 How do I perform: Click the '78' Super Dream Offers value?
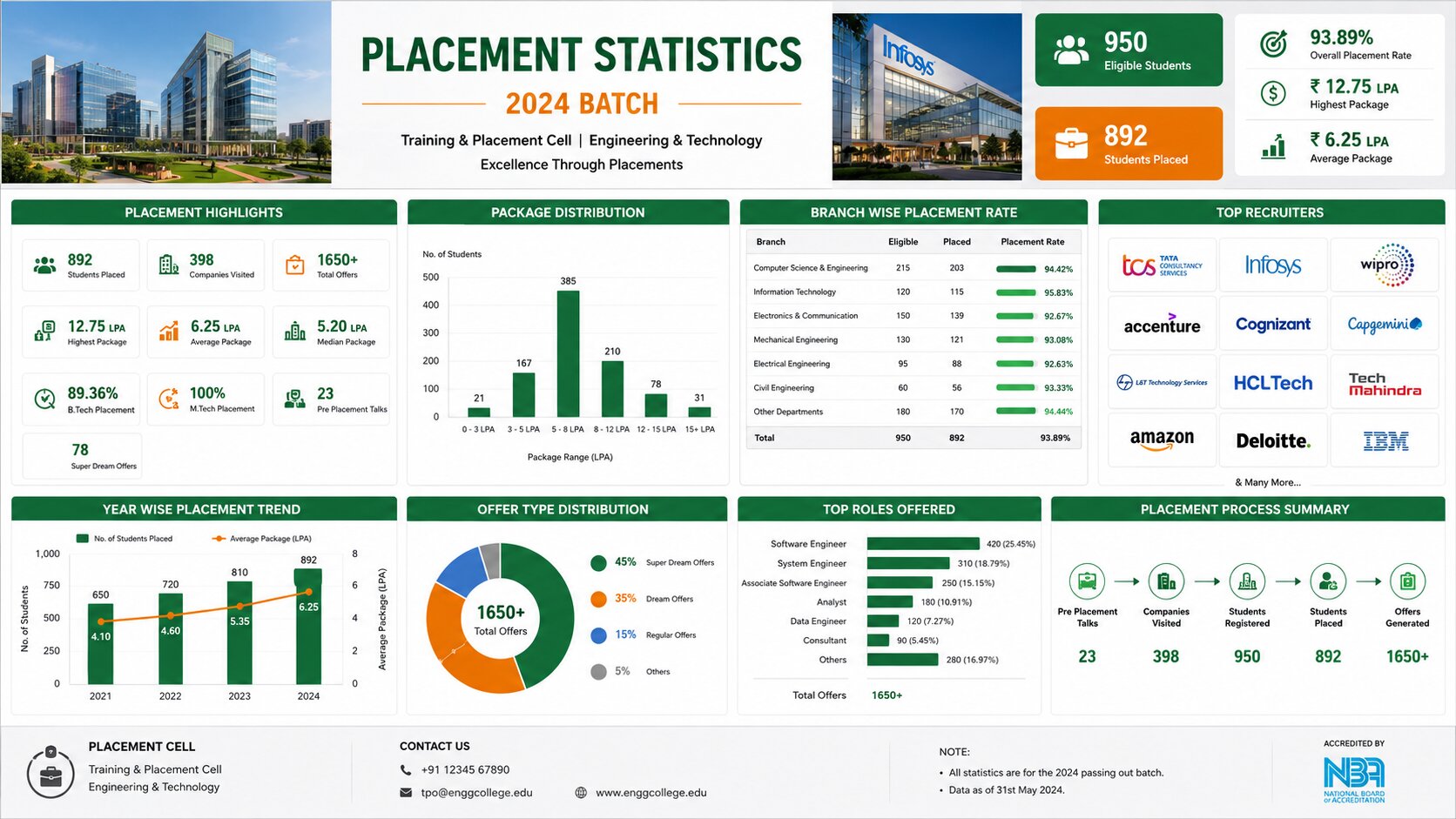point(80,450)
